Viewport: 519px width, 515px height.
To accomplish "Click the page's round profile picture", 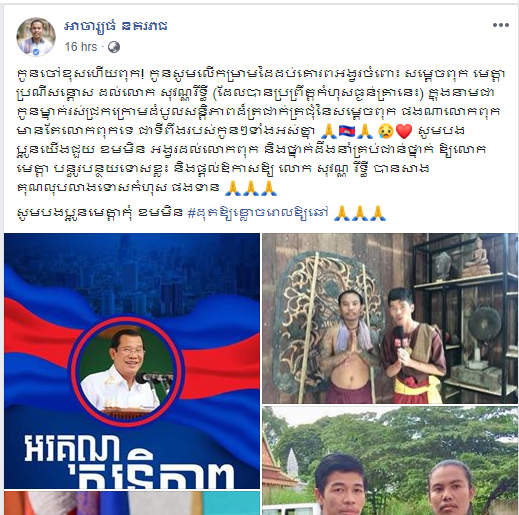I will pos(36,37).
